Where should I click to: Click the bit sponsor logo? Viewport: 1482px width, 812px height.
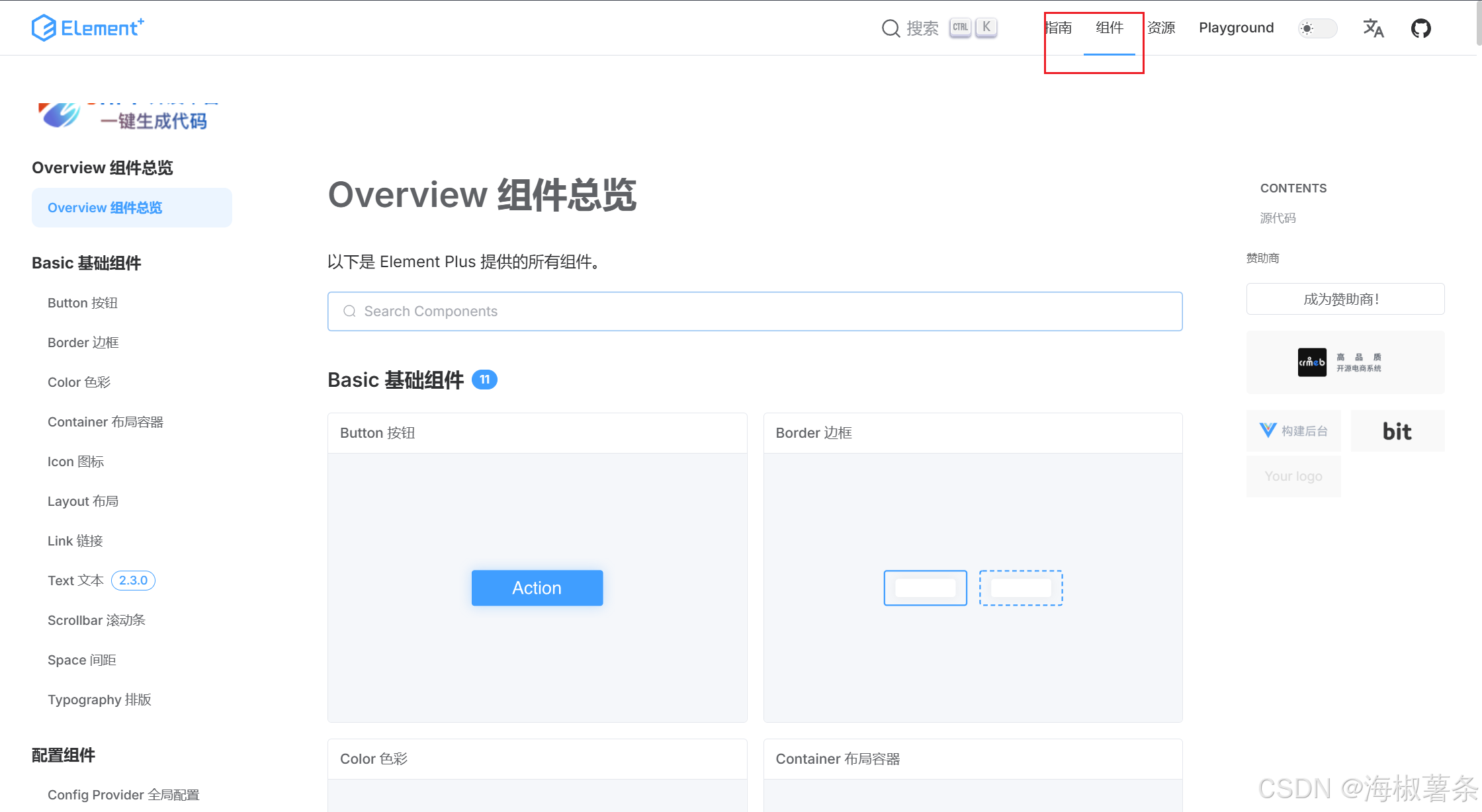[x=1397, y=430]
